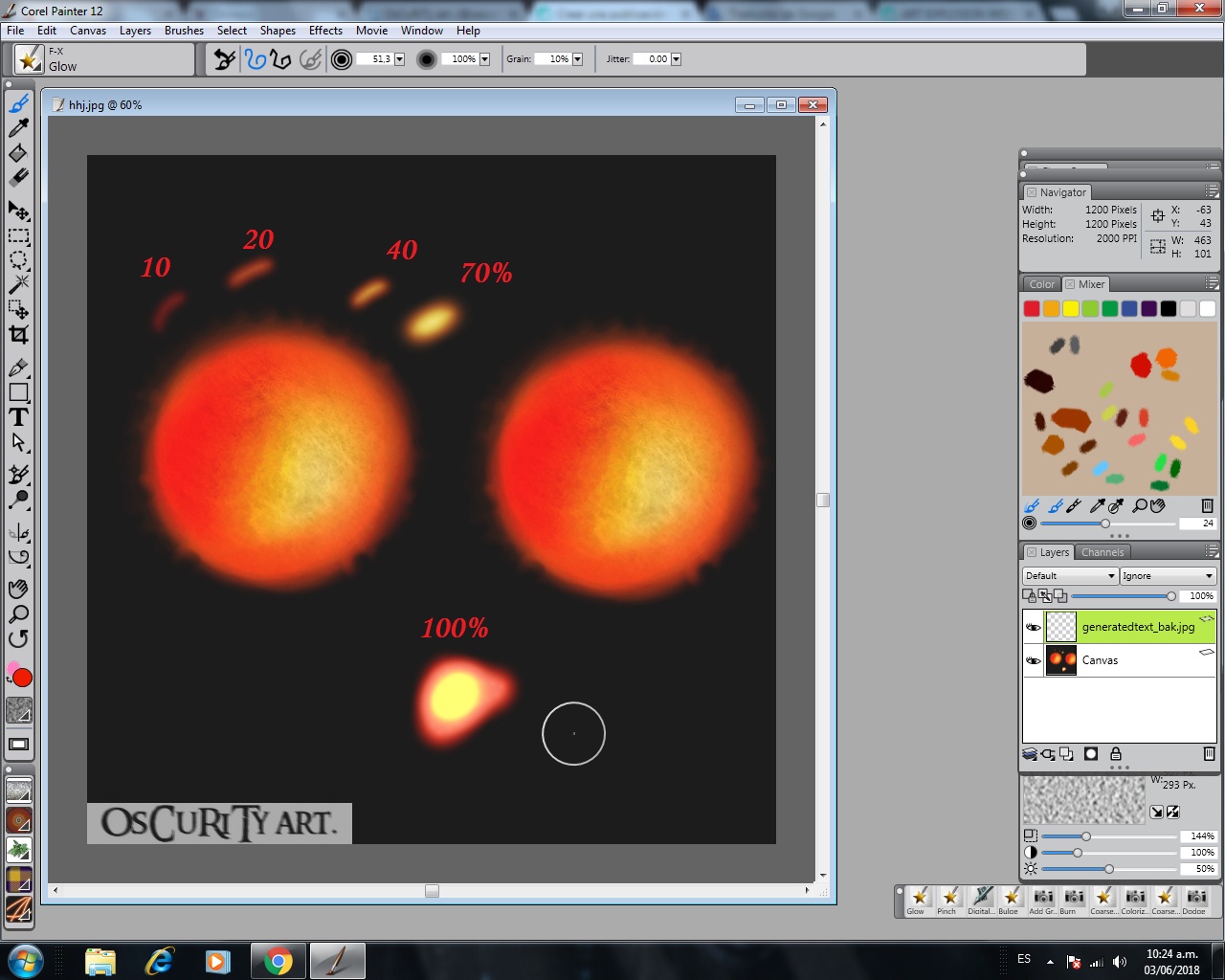Click the Colorize palette button
The image size is (1225, 980).
tap(1134, 901)
